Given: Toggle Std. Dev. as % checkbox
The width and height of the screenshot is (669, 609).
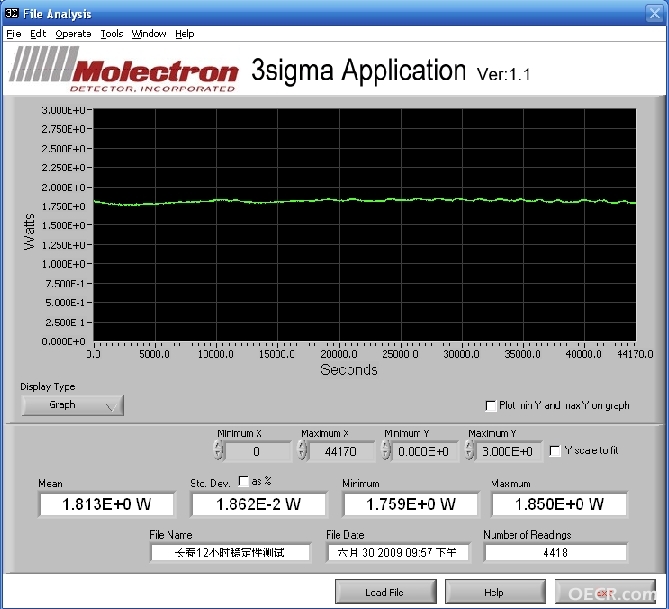Looking at the screenshot, I should [x=243, y=481].
